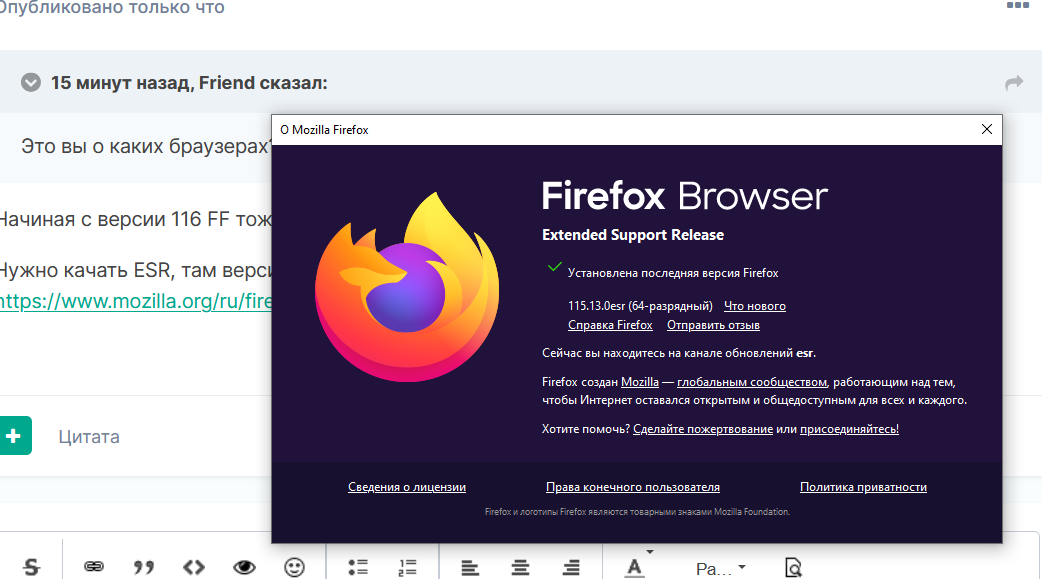Open Политика приватности link

click(x=863, y=487)
